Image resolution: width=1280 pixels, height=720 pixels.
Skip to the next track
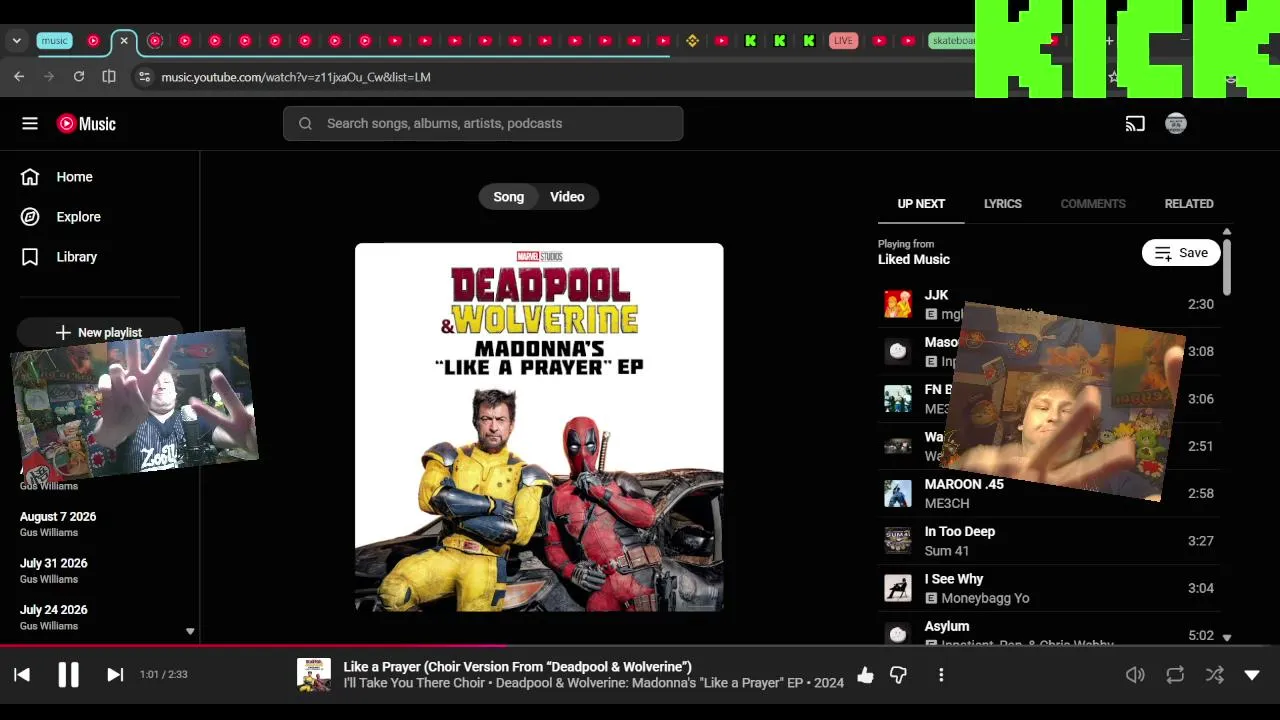tap(115, 675)
